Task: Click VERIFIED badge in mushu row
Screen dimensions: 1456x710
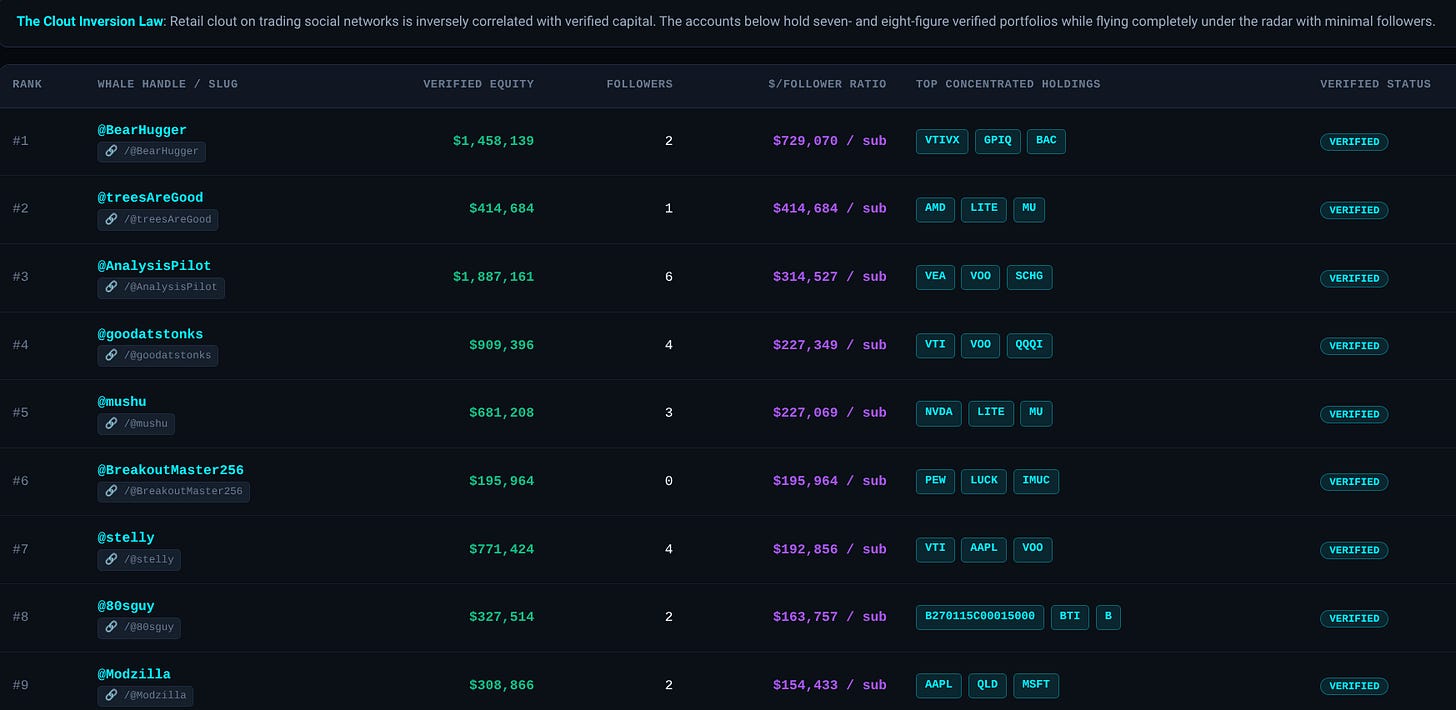Action: [x=1354, y=414]
